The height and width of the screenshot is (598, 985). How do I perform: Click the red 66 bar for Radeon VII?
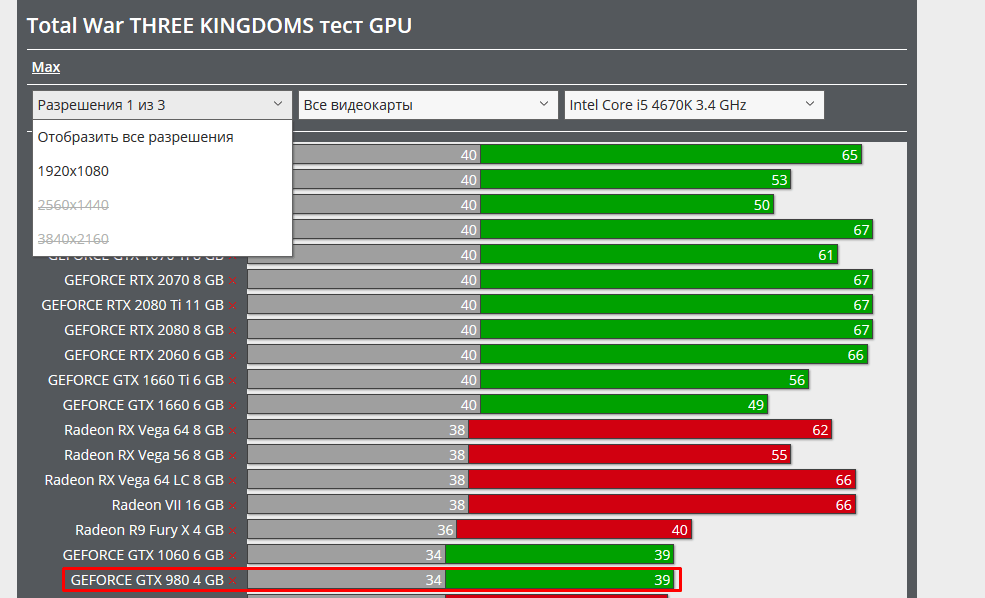point(662,505)
